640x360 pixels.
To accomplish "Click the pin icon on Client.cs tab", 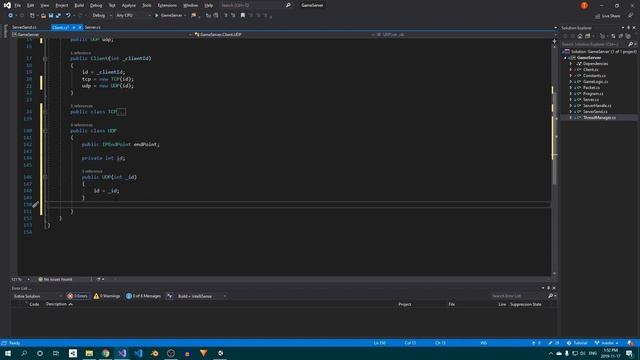I will 74,27.
